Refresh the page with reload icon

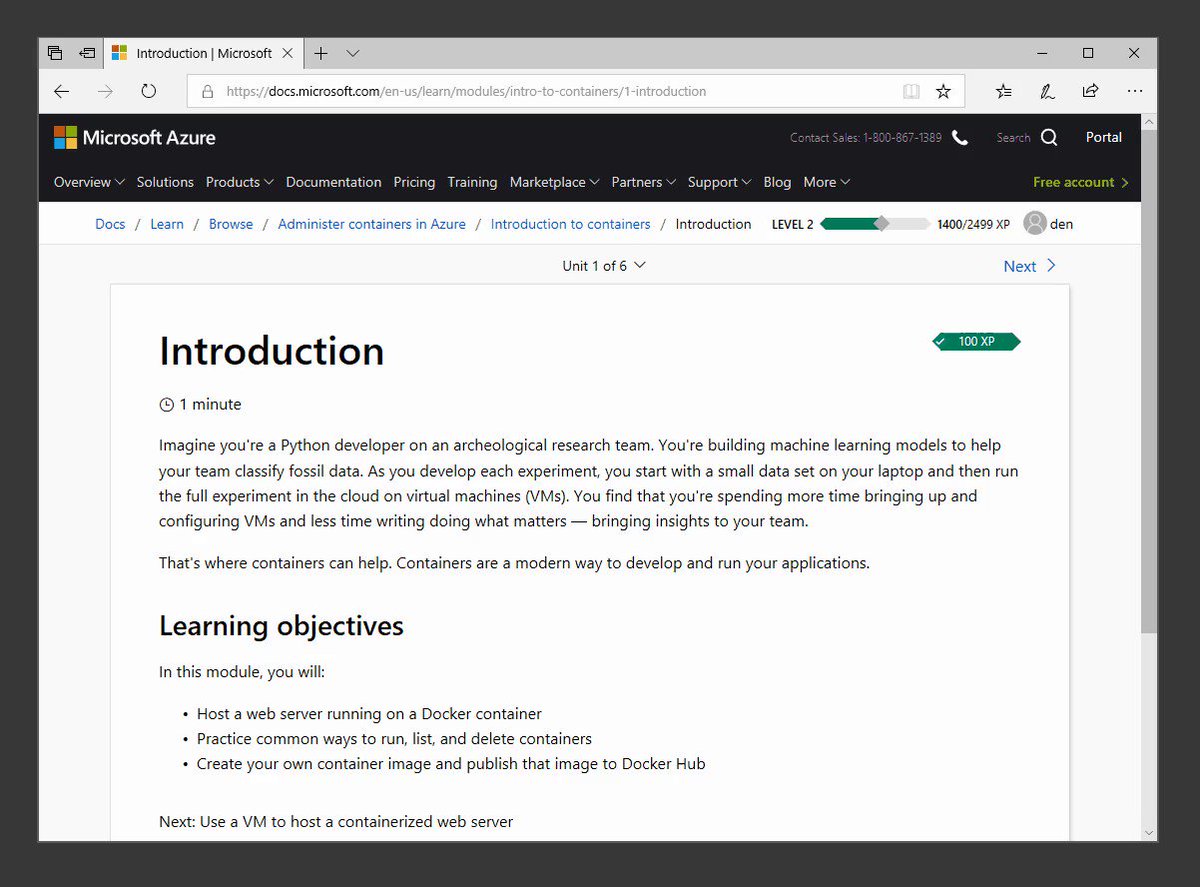point(149,91)
